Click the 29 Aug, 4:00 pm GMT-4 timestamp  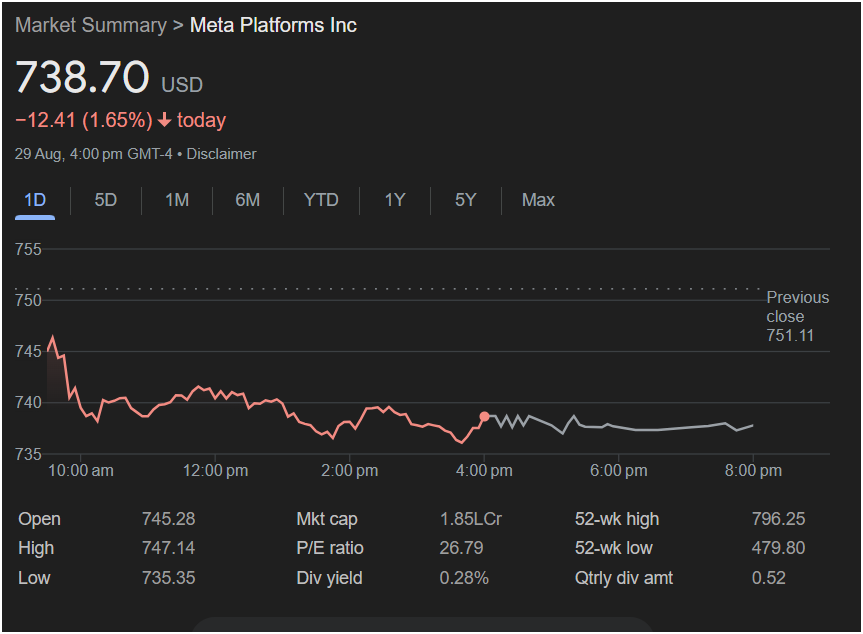tap(94, 154)
